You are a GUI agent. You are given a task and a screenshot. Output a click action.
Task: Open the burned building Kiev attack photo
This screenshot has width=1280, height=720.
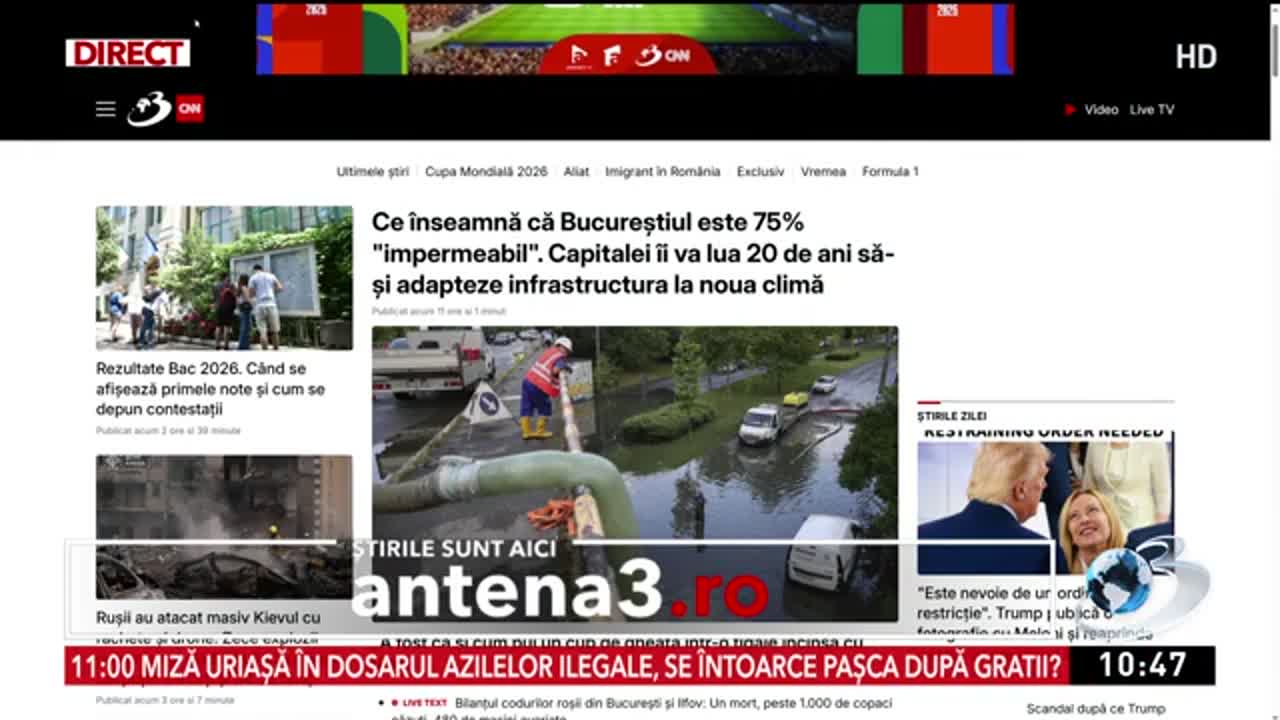click(x=224, y=526)
